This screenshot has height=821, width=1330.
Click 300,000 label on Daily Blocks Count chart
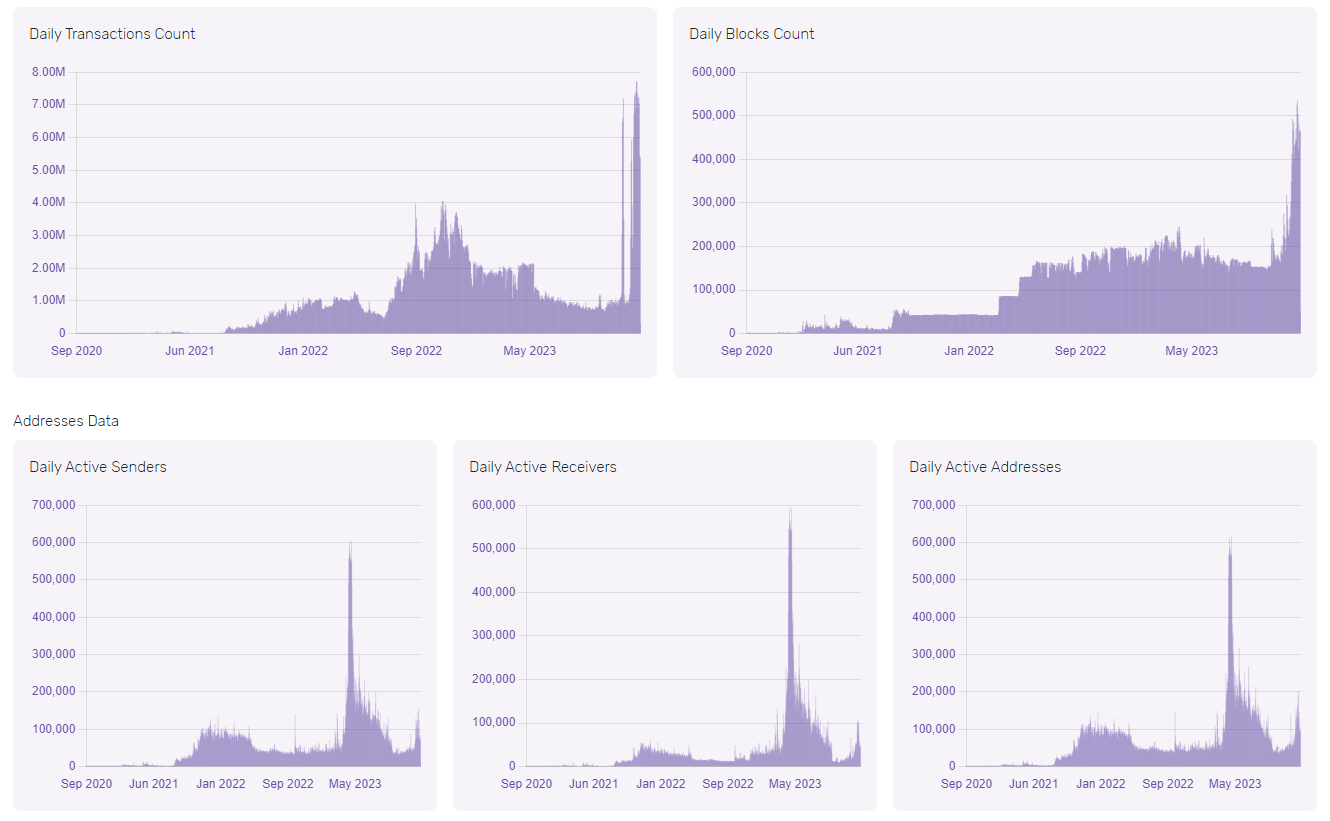click(x=713, y=202)
